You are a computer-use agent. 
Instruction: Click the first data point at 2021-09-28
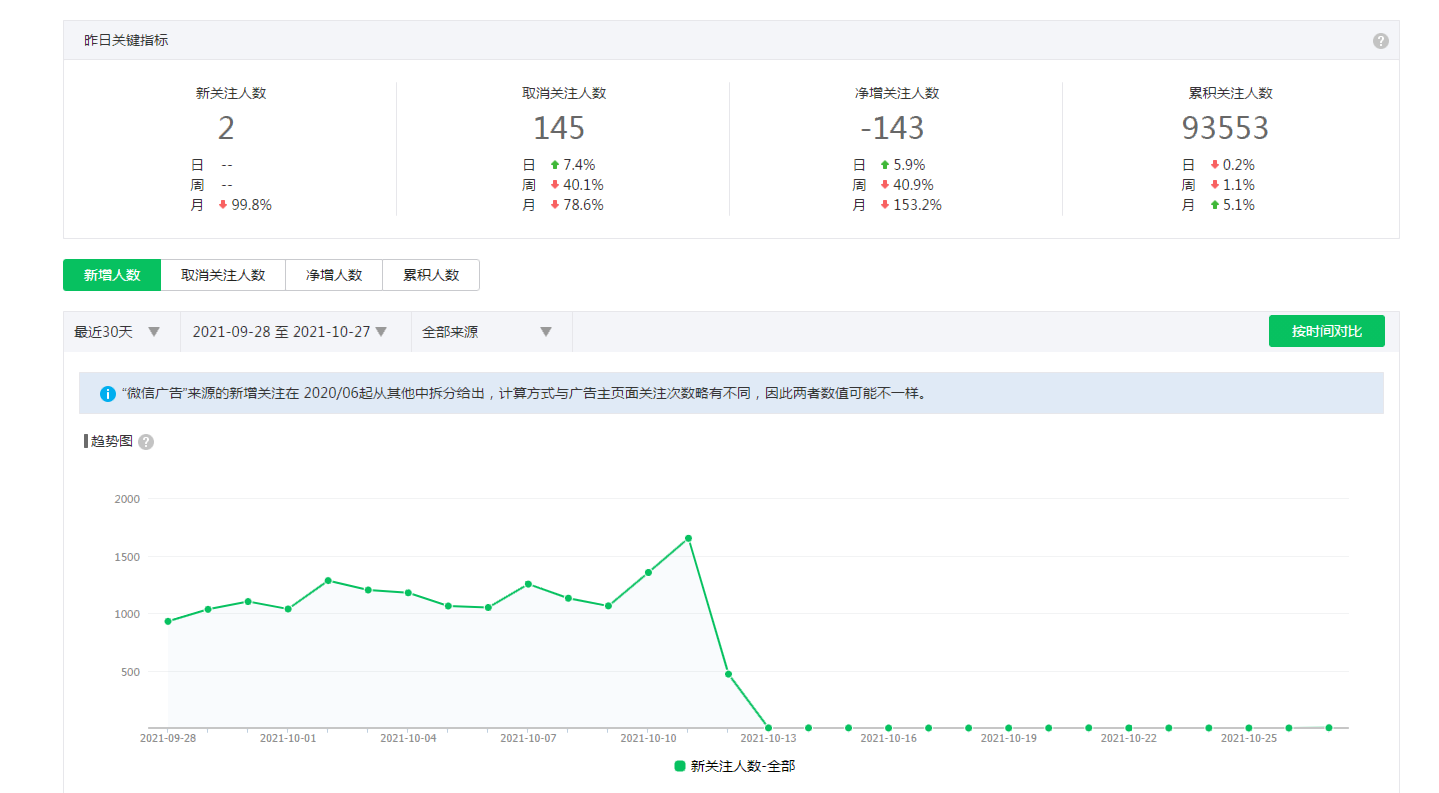pyautogui.click(x=168, y=621)
